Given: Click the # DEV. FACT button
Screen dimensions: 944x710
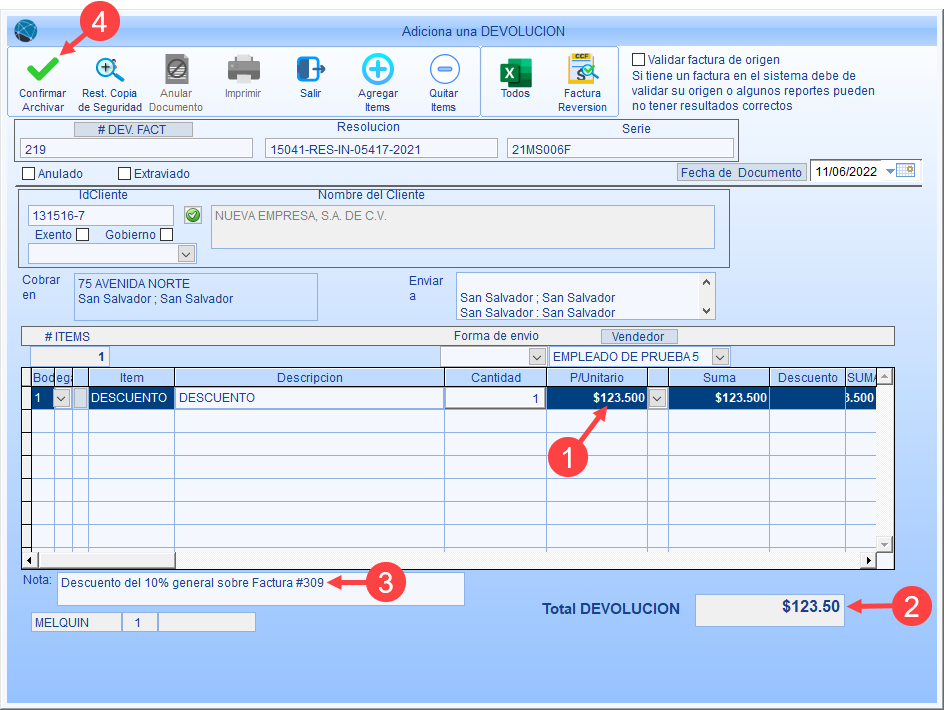Looking at the screenshot, I should tap(133, 129).
